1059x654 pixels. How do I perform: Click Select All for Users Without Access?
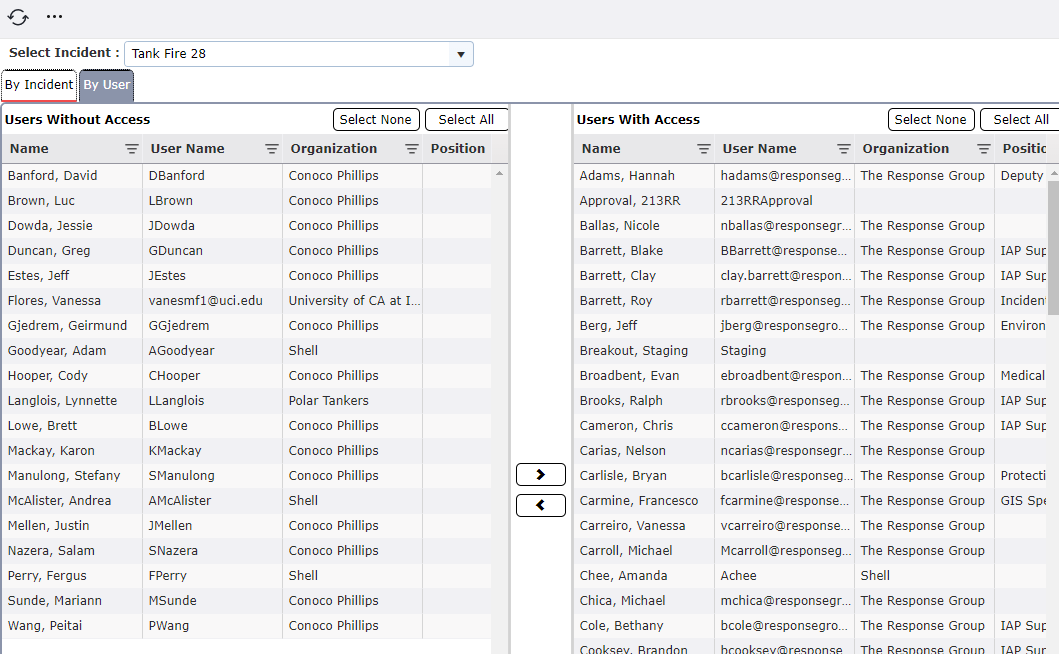tap(466, 119)
